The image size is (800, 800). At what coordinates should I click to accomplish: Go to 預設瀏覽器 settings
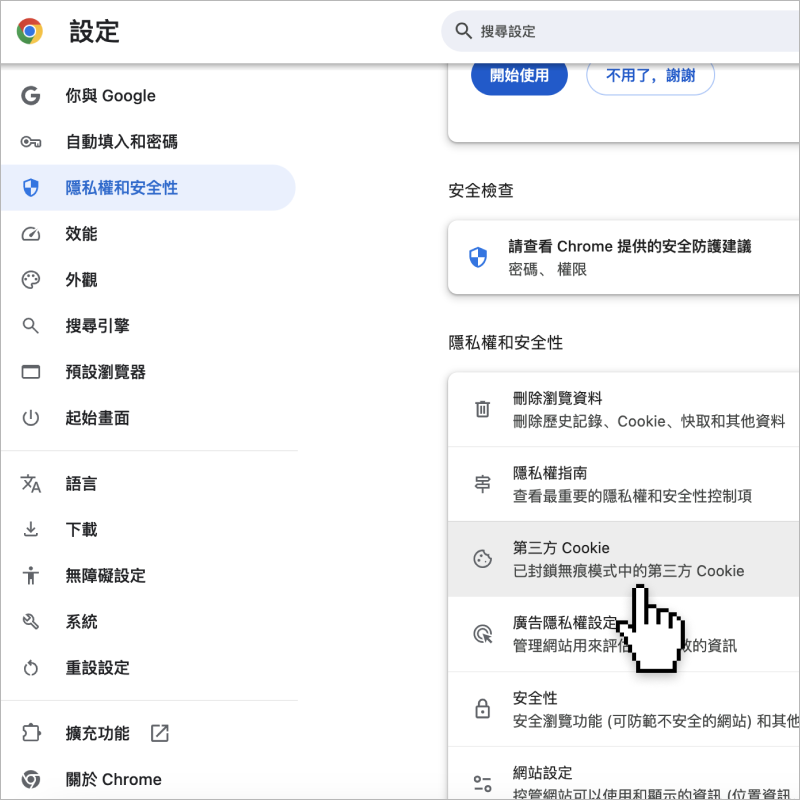tap(148, 372)
